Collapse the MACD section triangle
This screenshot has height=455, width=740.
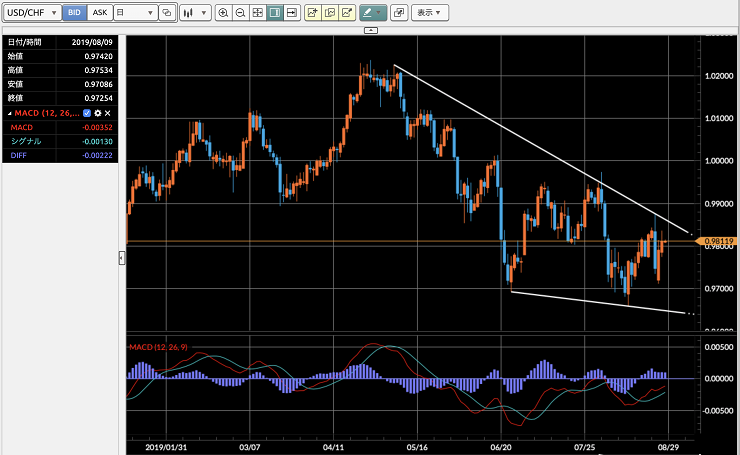[x=9, y=114]
